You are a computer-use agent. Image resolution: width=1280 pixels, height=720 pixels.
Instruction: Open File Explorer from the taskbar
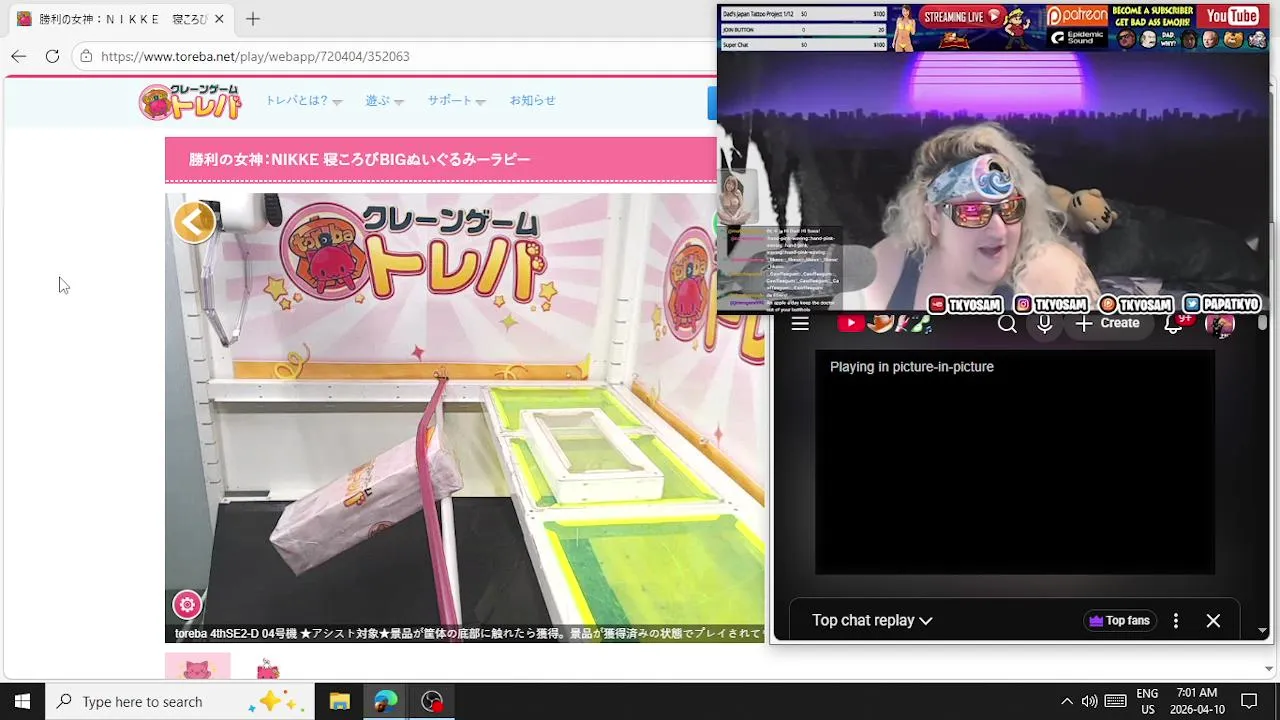coord(339,702)
